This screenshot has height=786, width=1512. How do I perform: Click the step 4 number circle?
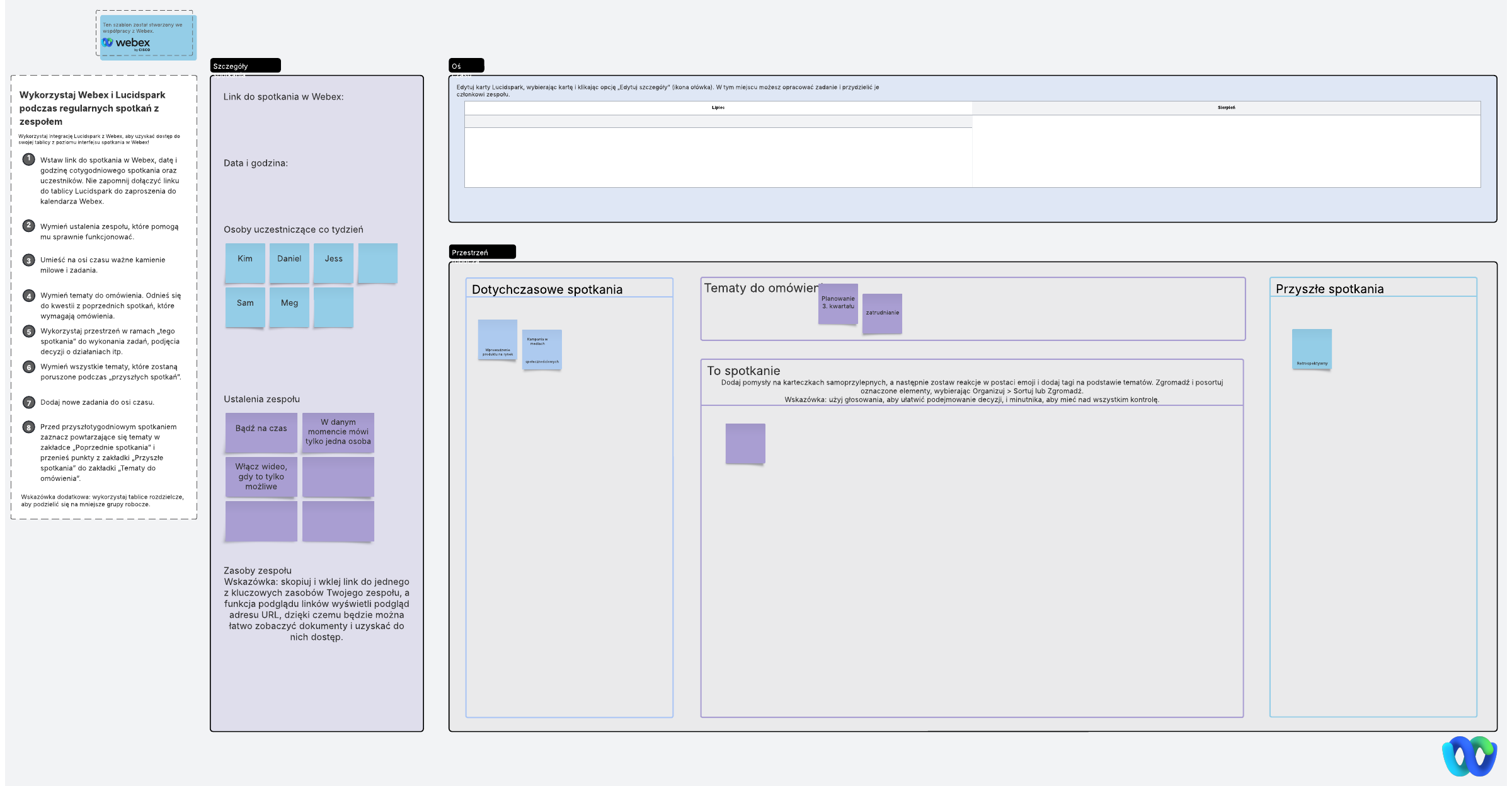28,296
